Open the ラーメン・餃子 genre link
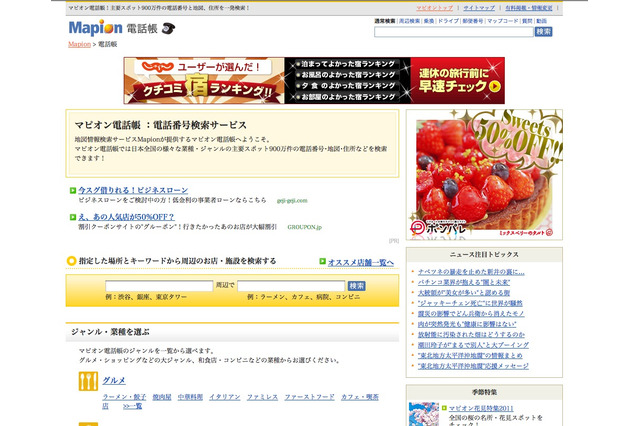The width and height of the screenshot is (640, 426). pos(124,397)
